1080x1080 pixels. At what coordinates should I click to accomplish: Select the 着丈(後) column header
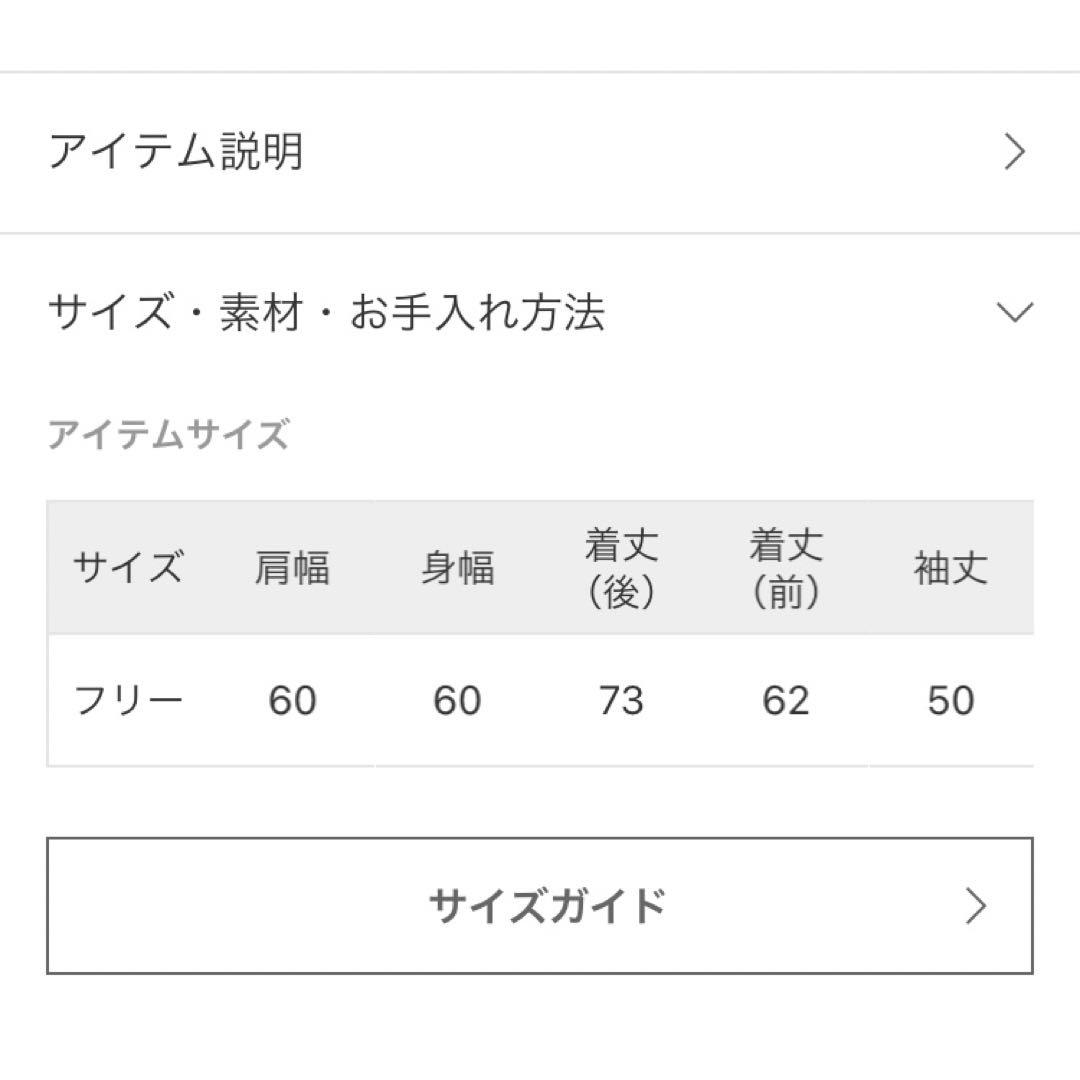[x=622, y=568]
